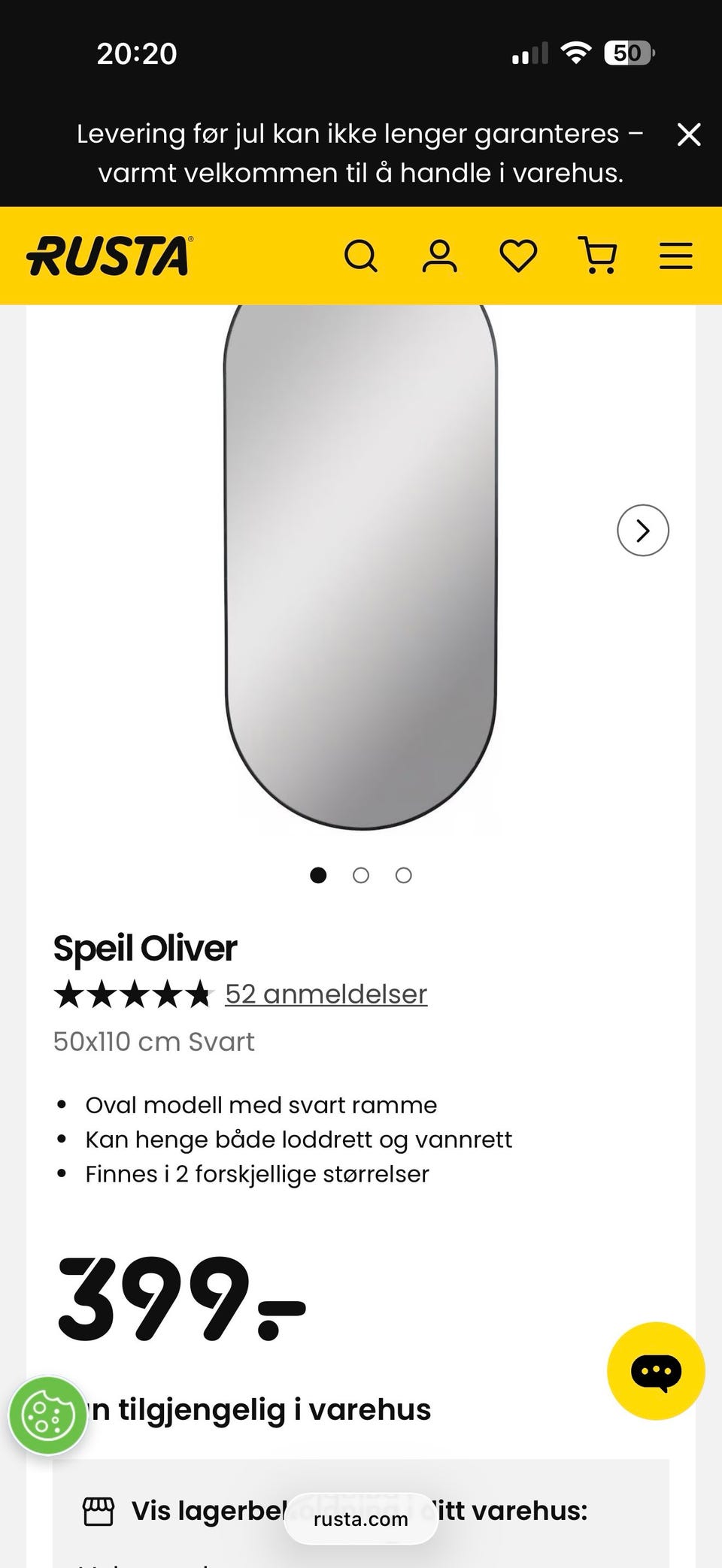Screen dimensions: 722x1568
Task: Select the second carousel dot
Action: pyautogui.click(x=361, y=875)
